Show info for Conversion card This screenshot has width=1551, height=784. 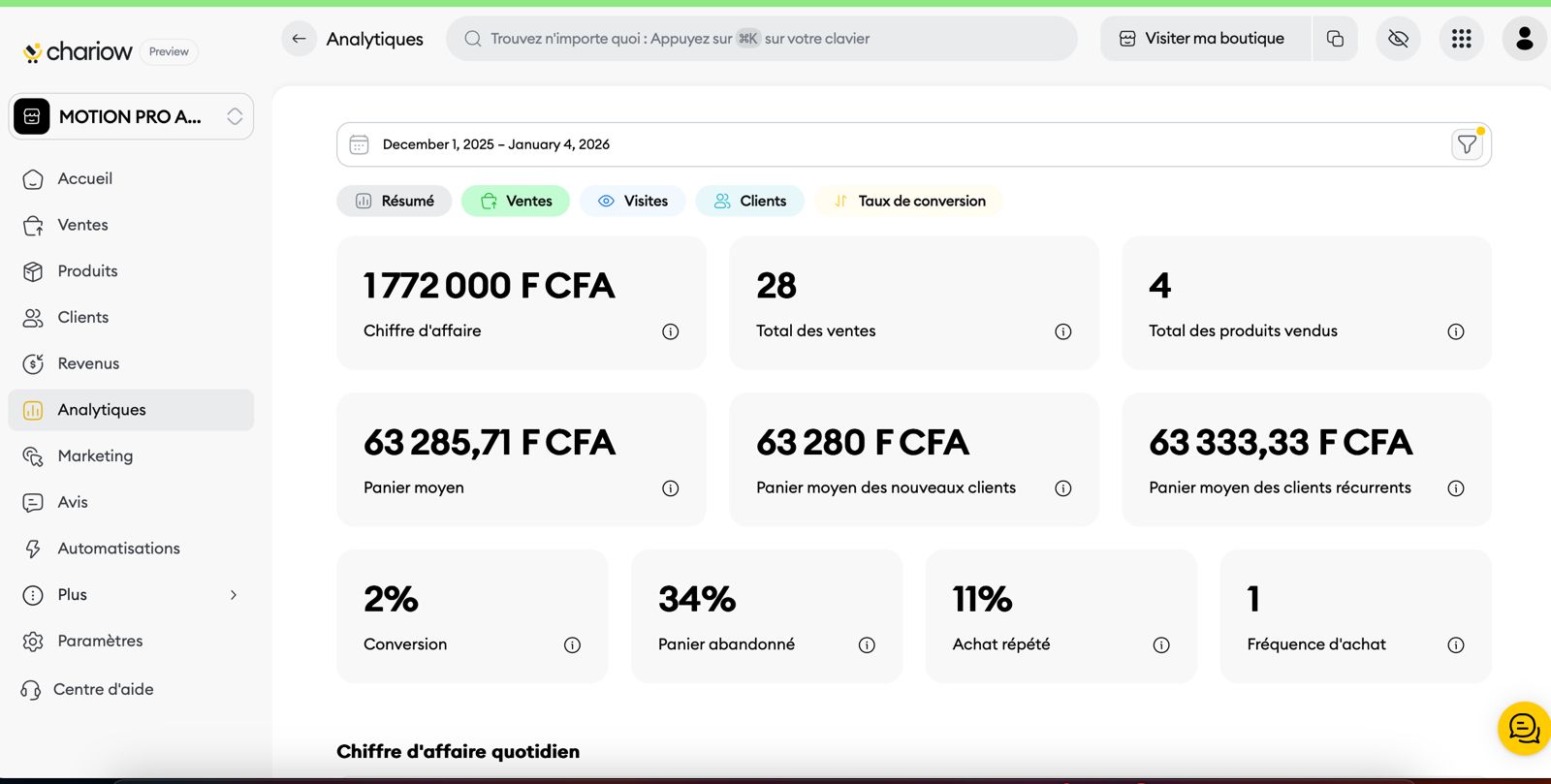click(x=572, y=645)
